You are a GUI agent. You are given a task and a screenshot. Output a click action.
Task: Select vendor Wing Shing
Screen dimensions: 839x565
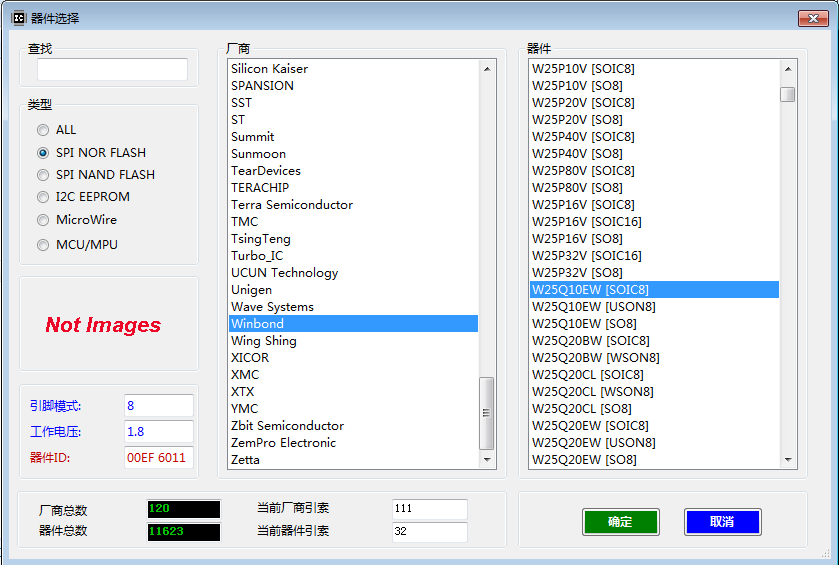point(353,341)
